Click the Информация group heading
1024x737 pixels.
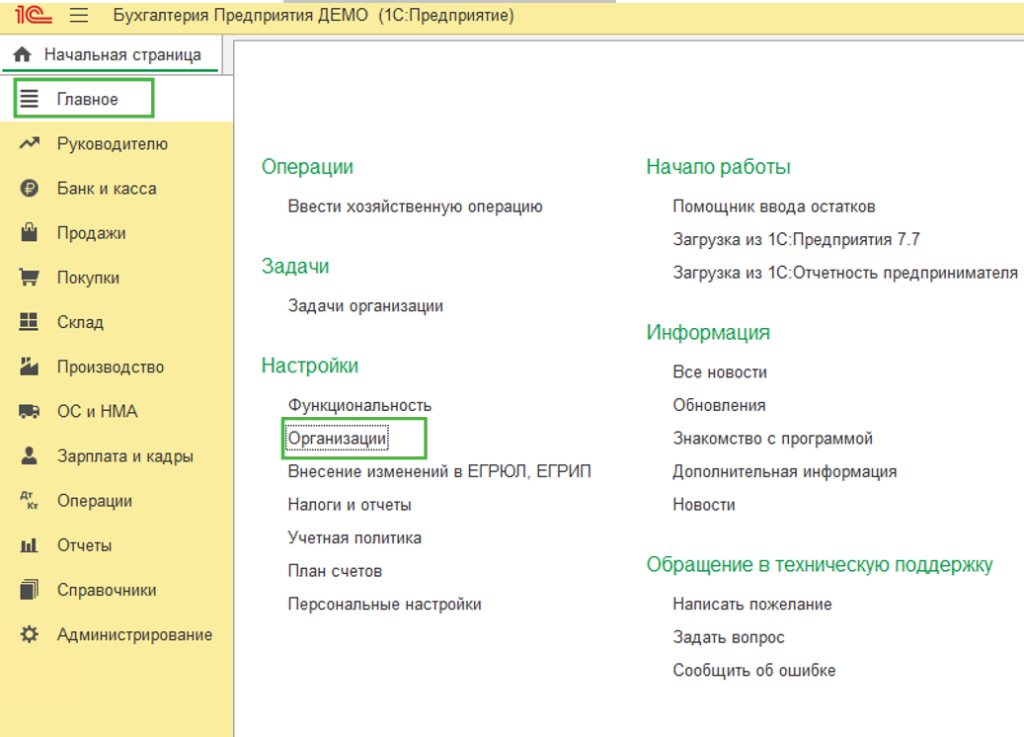[708, 333]
